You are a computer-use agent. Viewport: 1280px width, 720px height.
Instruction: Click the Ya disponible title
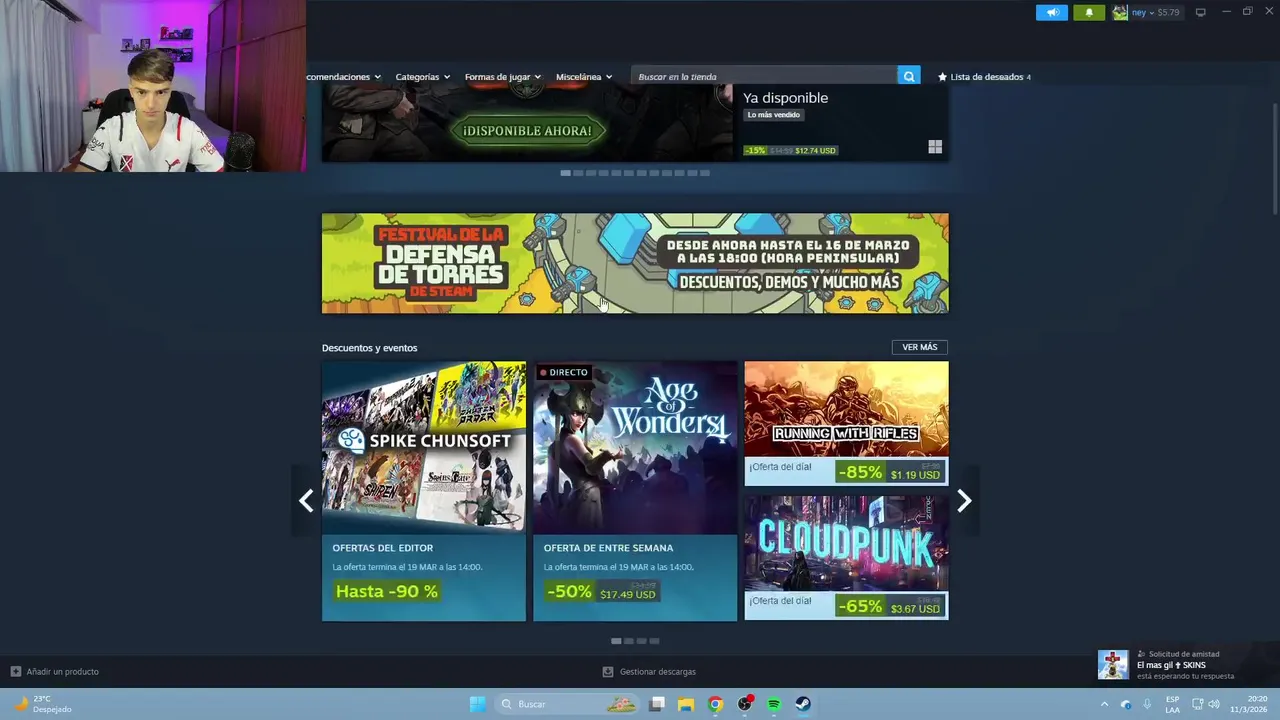(x=785, y=98)
